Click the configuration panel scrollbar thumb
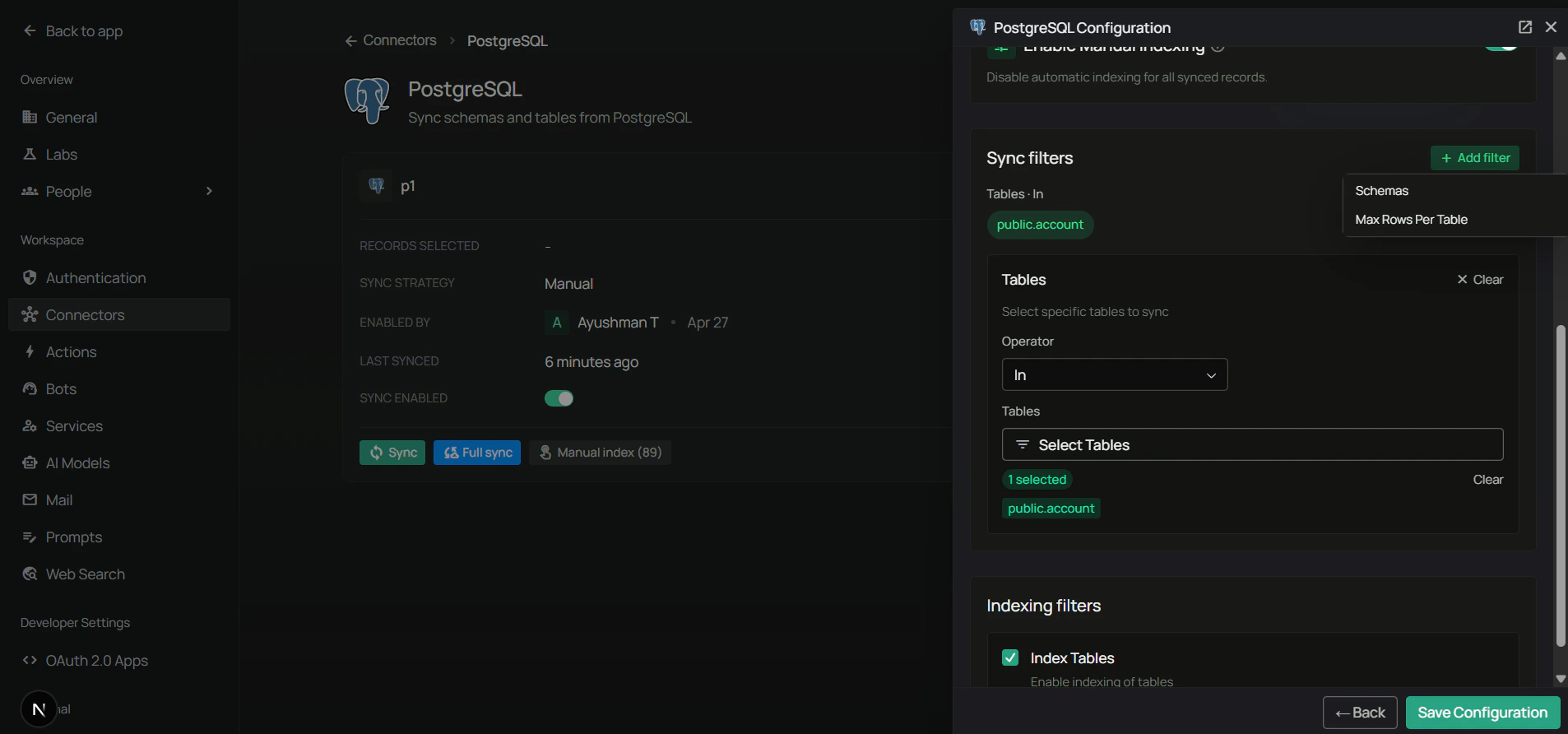Image resolution: width=1568 pixels, height=734 pixels. pyautogui.click(x=1561, y=485)
